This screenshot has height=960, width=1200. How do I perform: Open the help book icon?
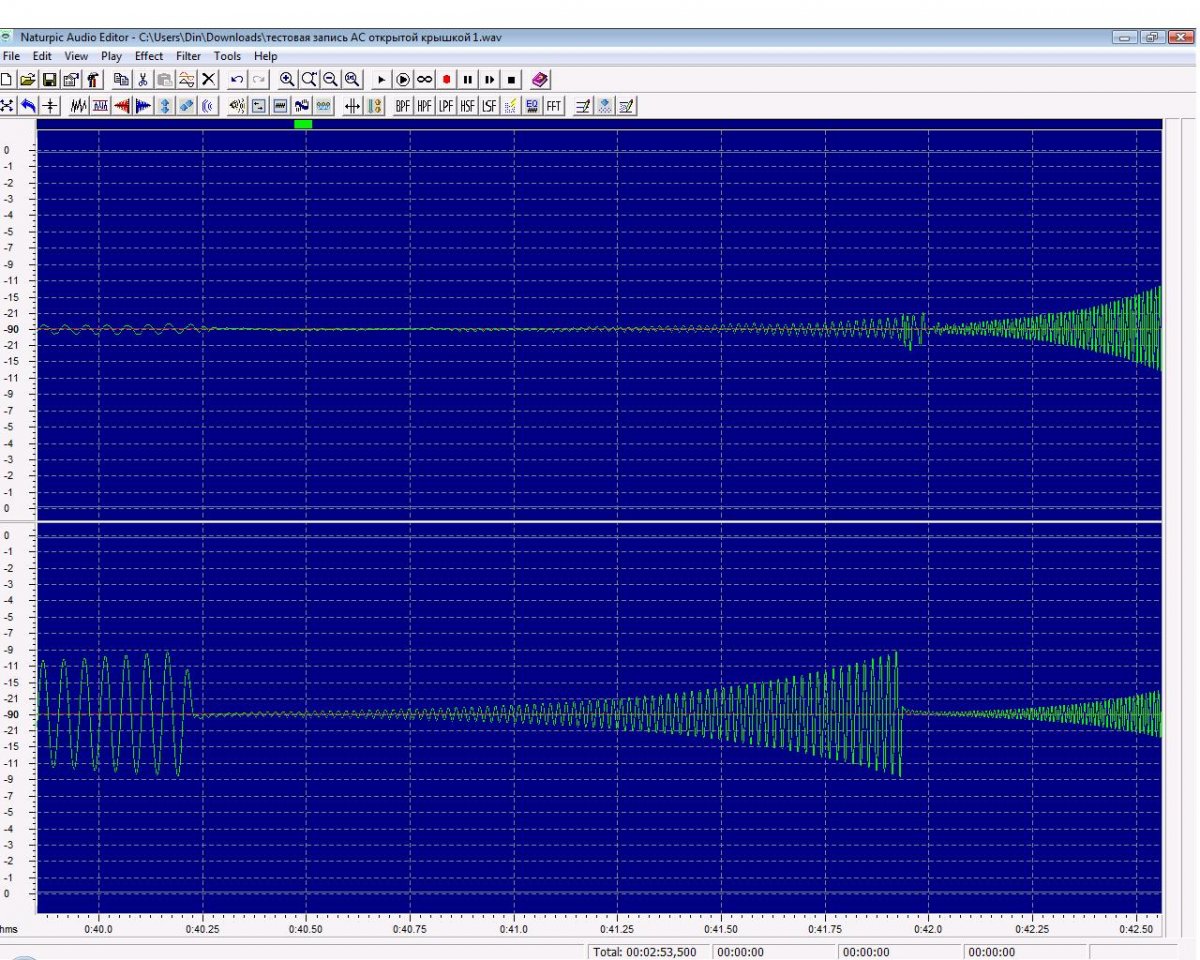tap(540, 79)
